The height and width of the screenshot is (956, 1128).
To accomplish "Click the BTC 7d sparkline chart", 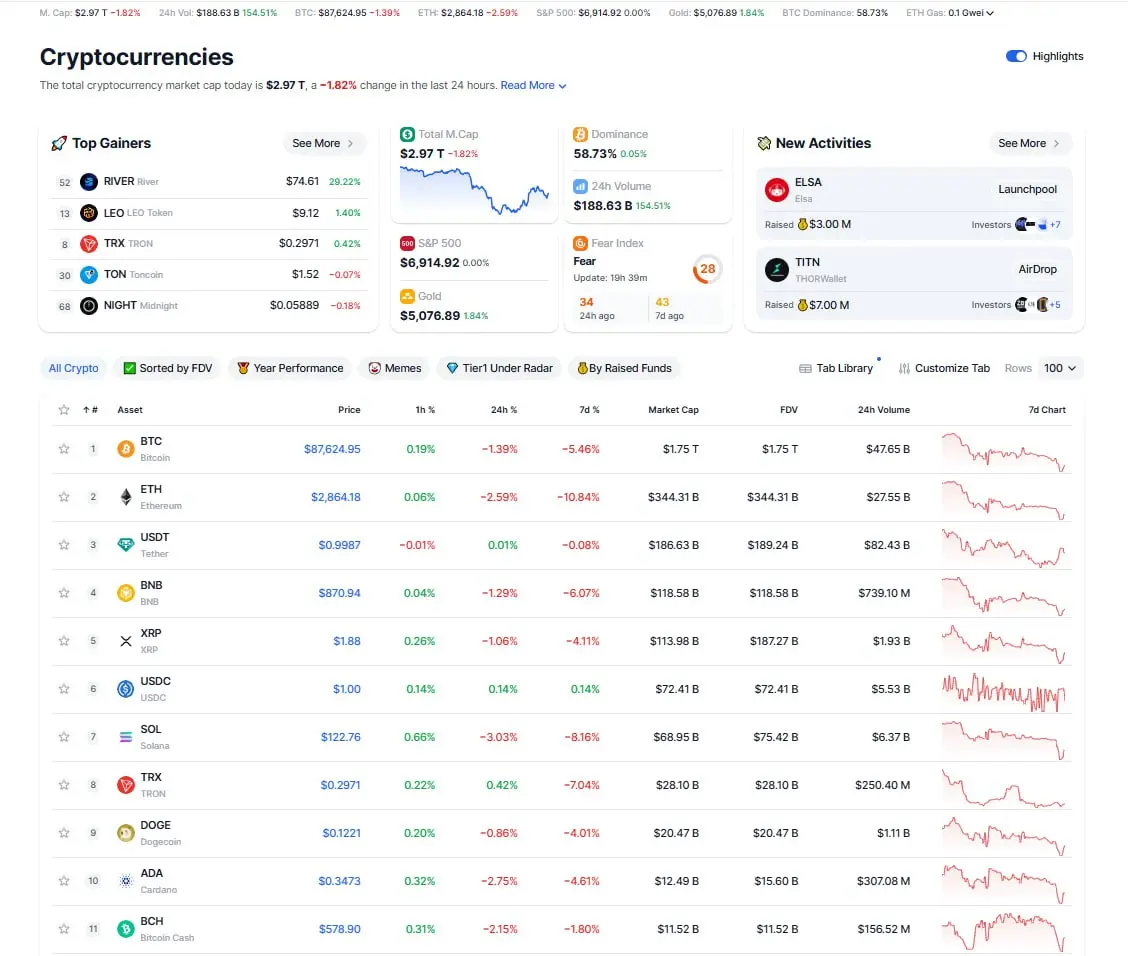I will pyautogui.click(x=1004, y=452).
